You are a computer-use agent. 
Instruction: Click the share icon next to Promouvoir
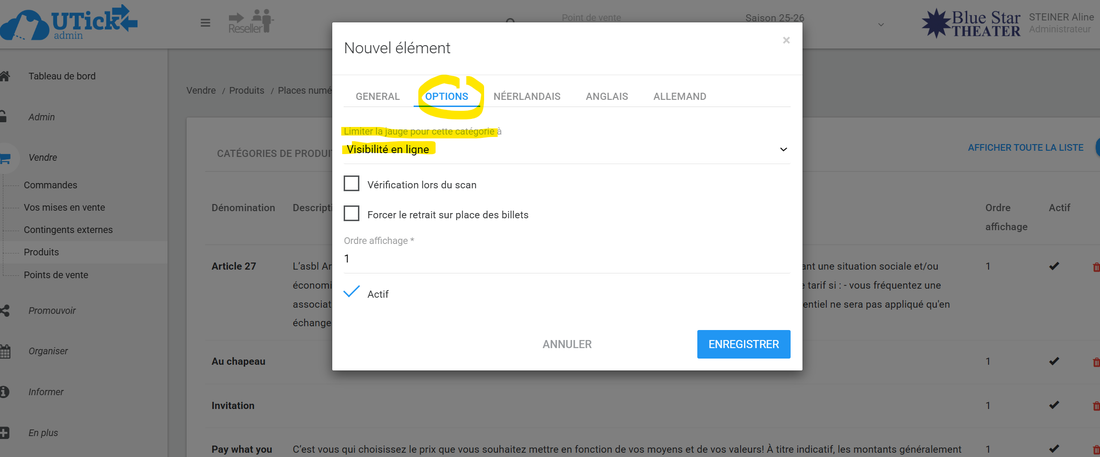click(6, 311)
